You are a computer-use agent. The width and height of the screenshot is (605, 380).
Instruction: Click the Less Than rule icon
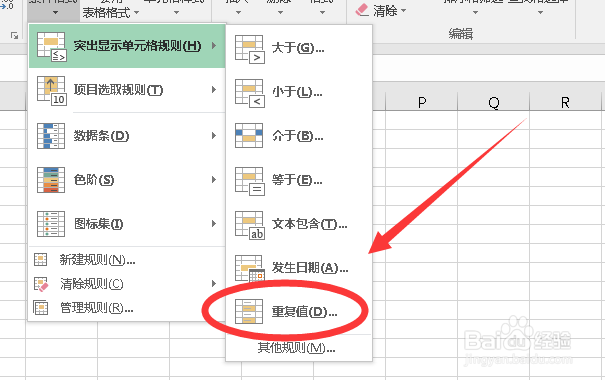(x=250, y=93)
